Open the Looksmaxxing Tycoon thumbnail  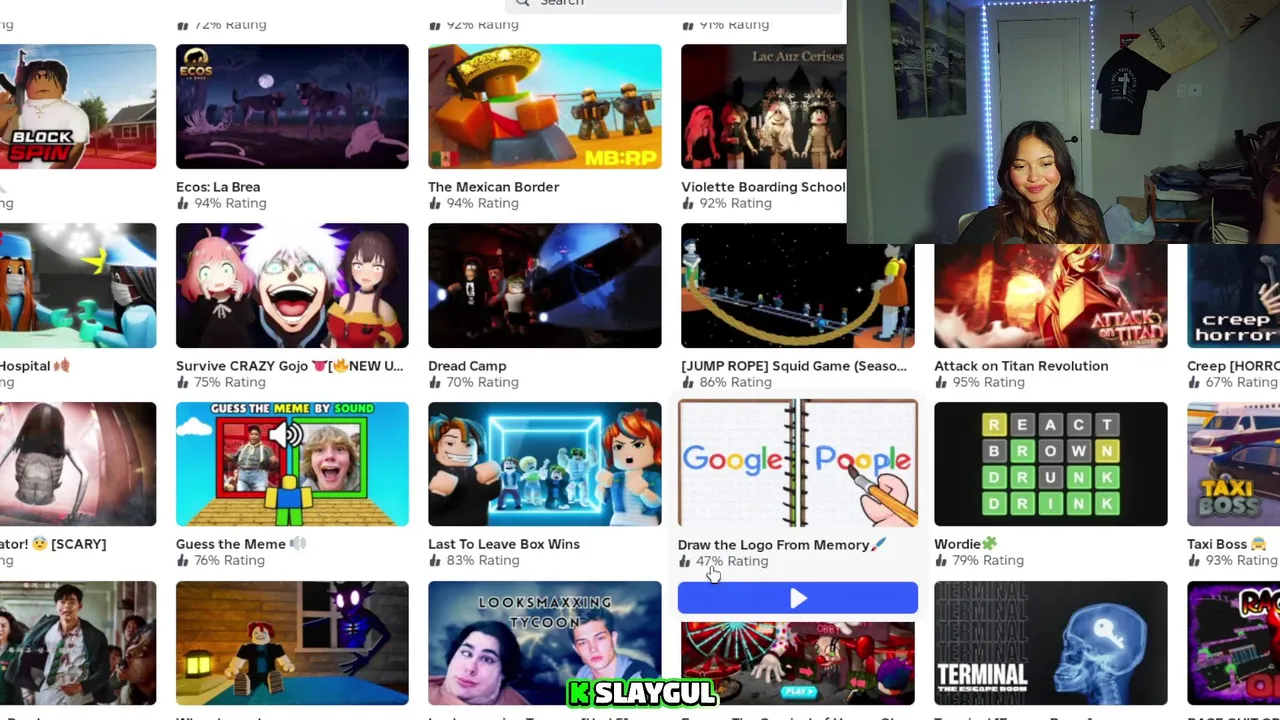click(544, 642)
